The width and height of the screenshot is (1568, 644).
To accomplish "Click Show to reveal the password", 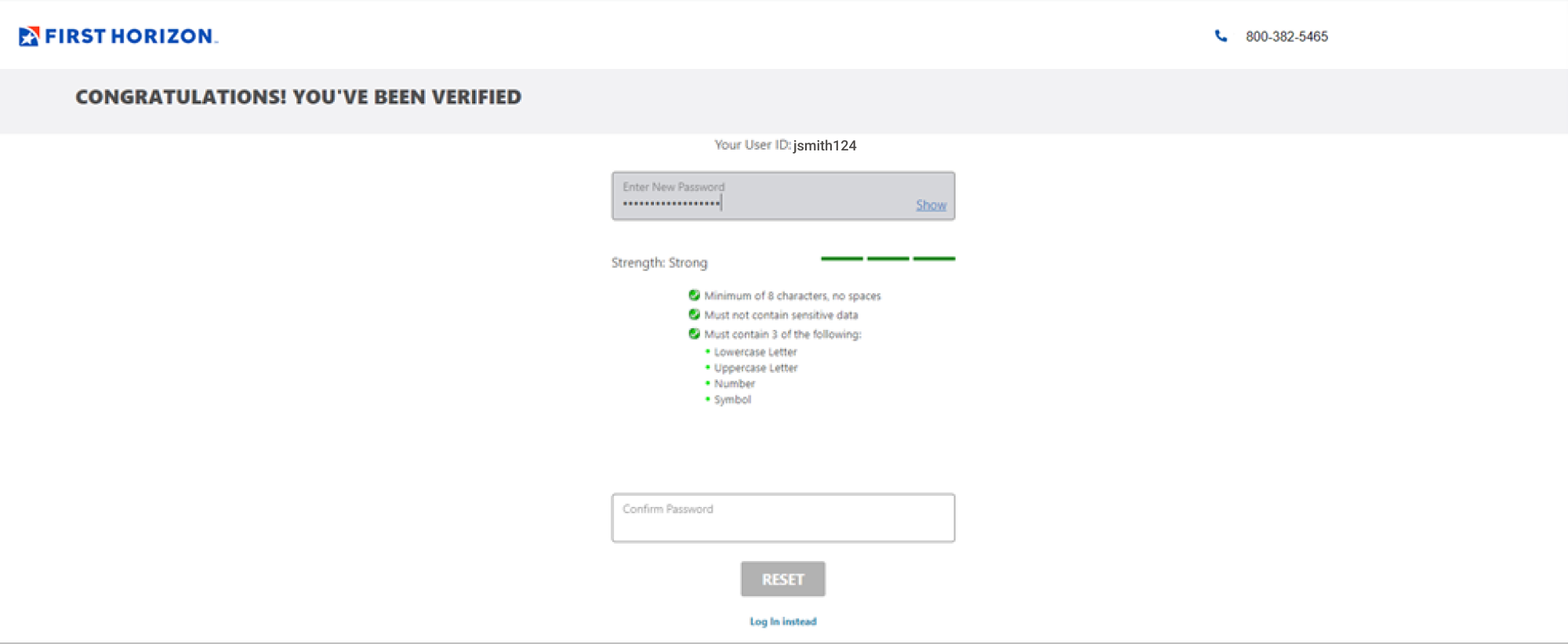I will tap(931, 205).
